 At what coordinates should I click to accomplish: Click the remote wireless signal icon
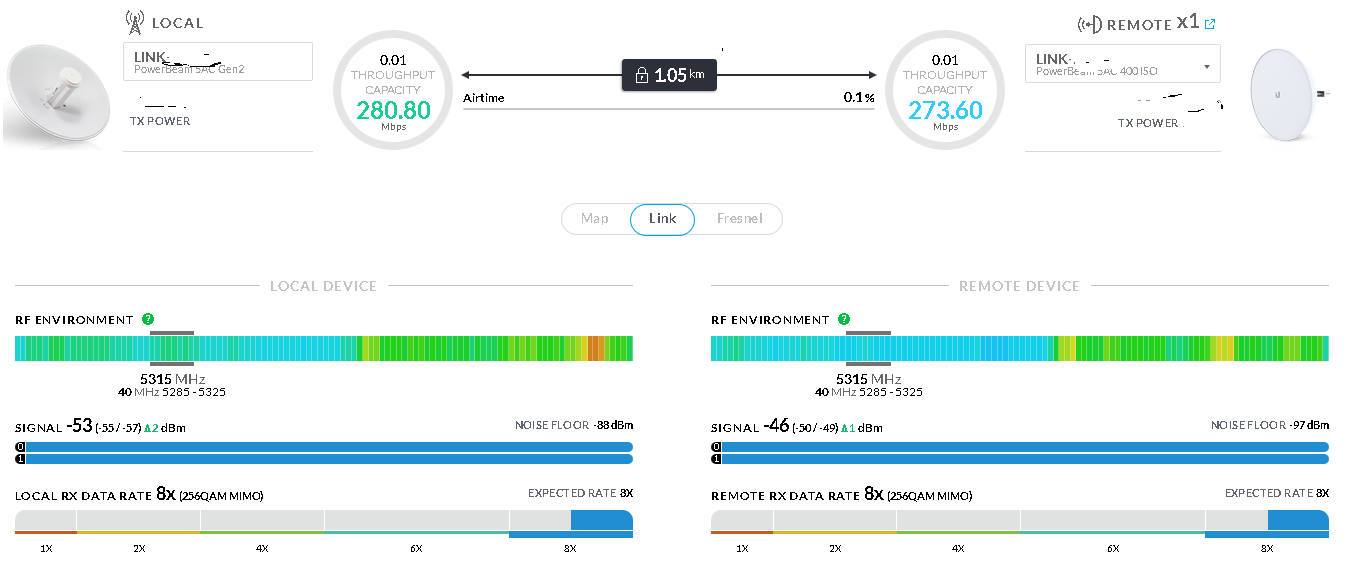[x=1089, y=24]
